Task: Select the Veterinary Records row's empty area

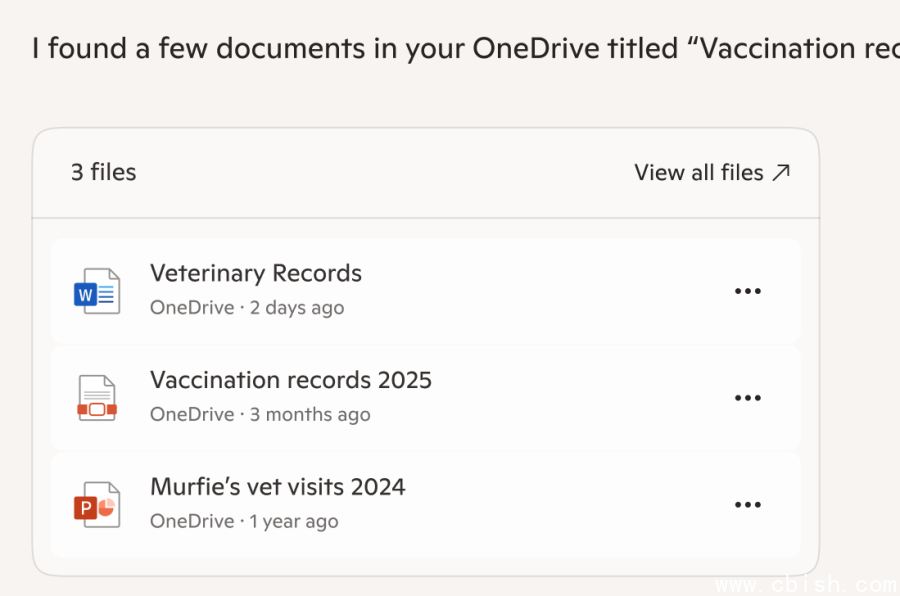Action: 550,291
